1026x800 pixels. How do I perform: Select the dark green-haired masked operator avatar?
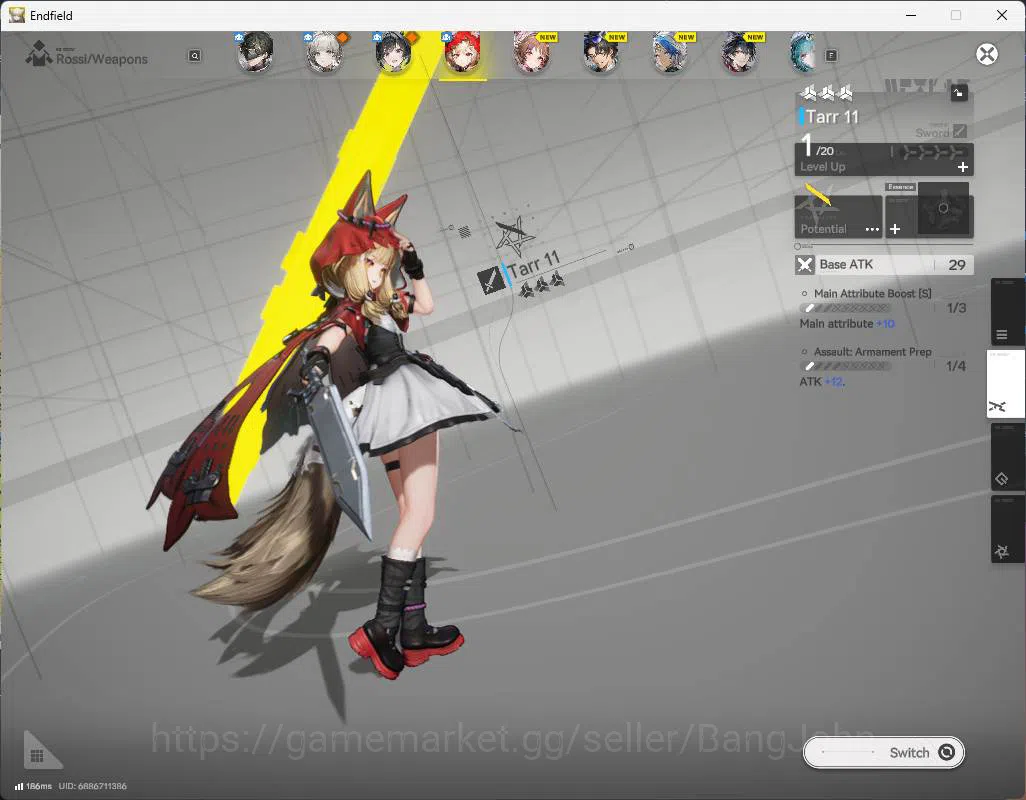click(x=255, y=52)
